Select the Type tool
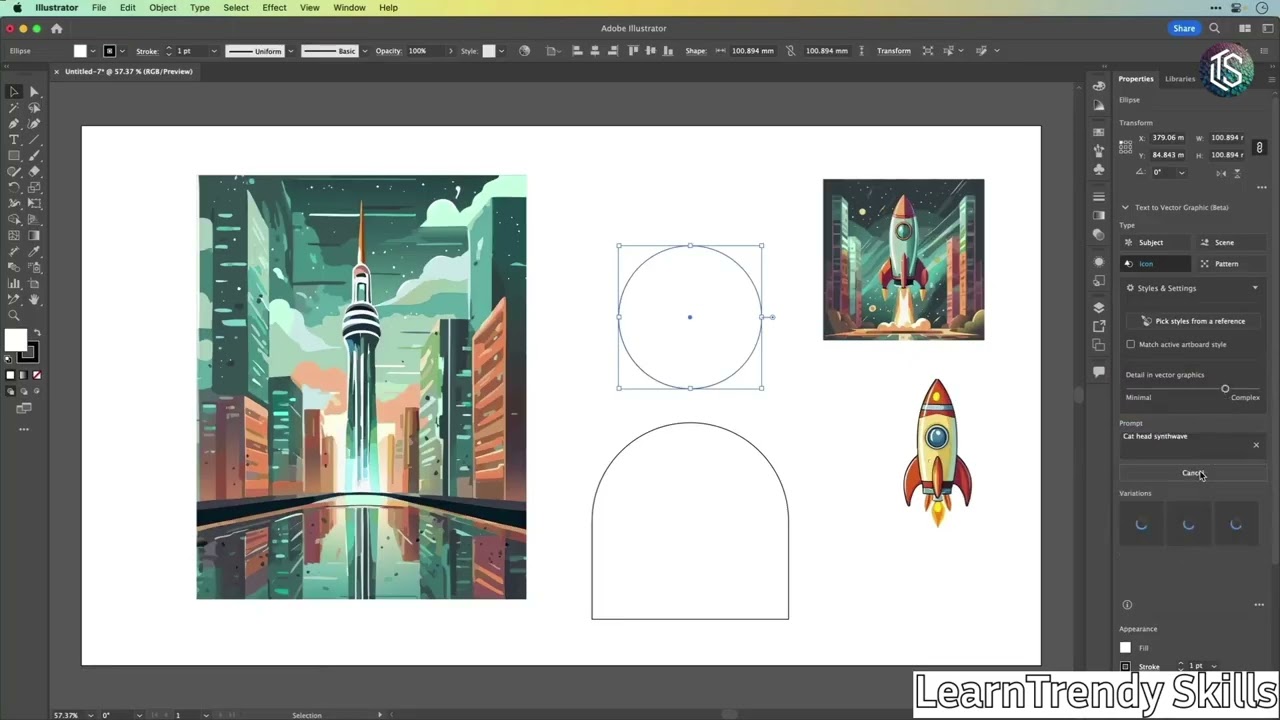Viewport: 1280px width, 720px height. 14,140
